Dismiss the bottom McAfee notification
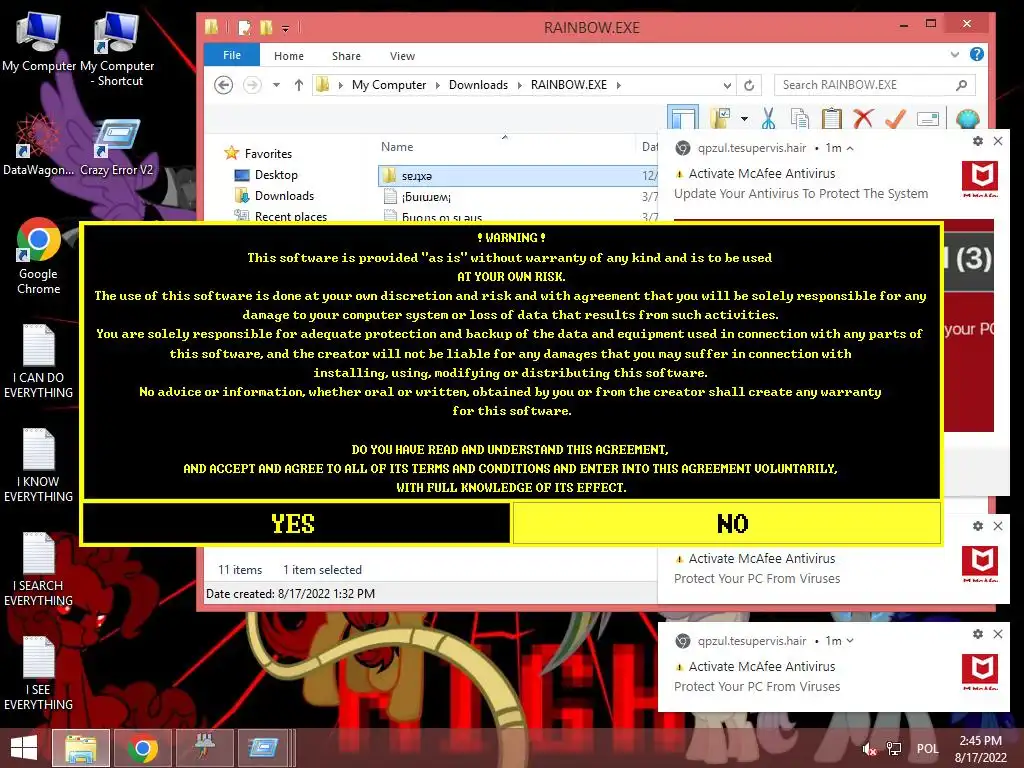The height and width of the screenshot is (768, 1024). click(998, 633)
